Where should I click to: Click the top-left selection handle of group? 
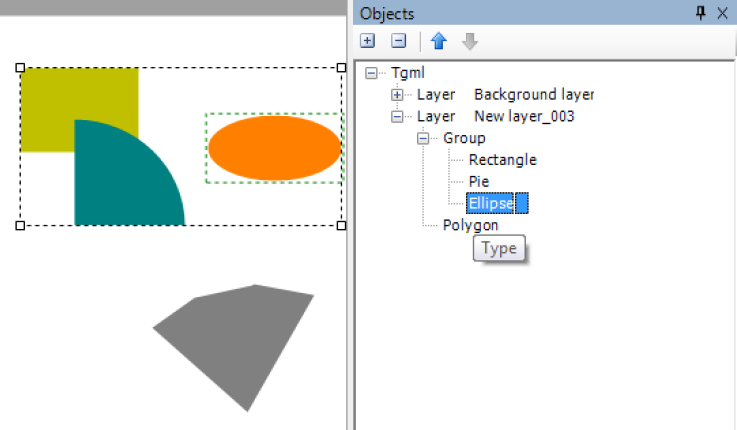coord(20,68)
